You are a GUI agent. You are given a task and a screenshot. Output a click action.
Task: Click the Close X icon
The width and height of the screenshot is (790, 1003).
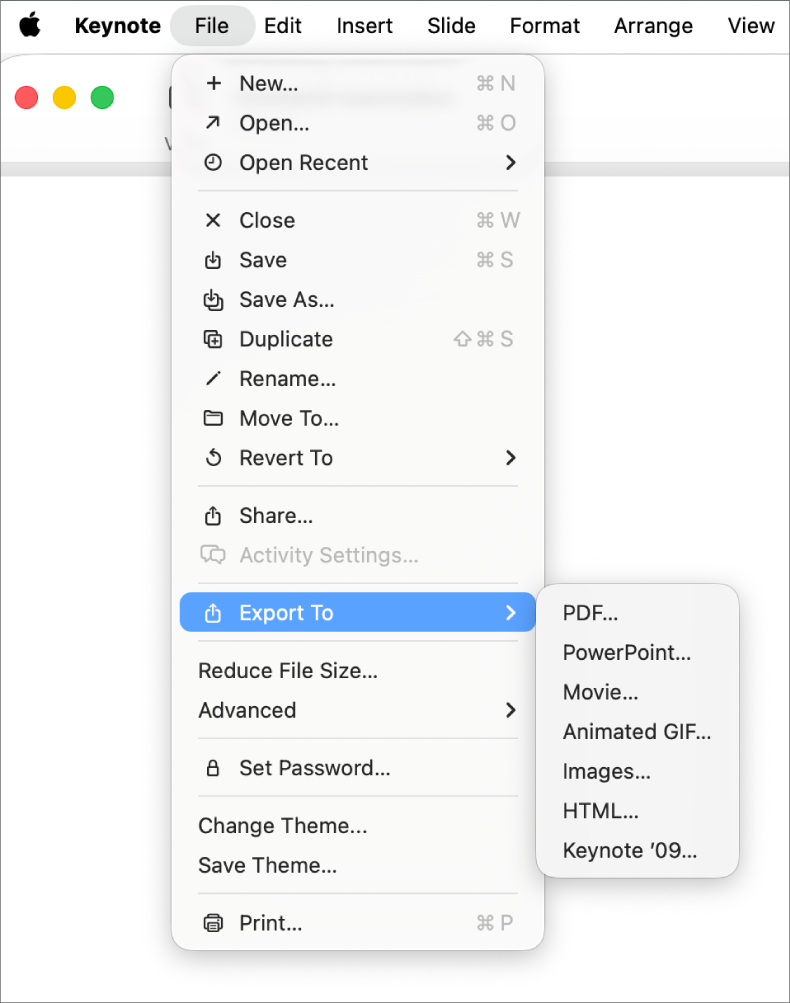pos(213,220)
